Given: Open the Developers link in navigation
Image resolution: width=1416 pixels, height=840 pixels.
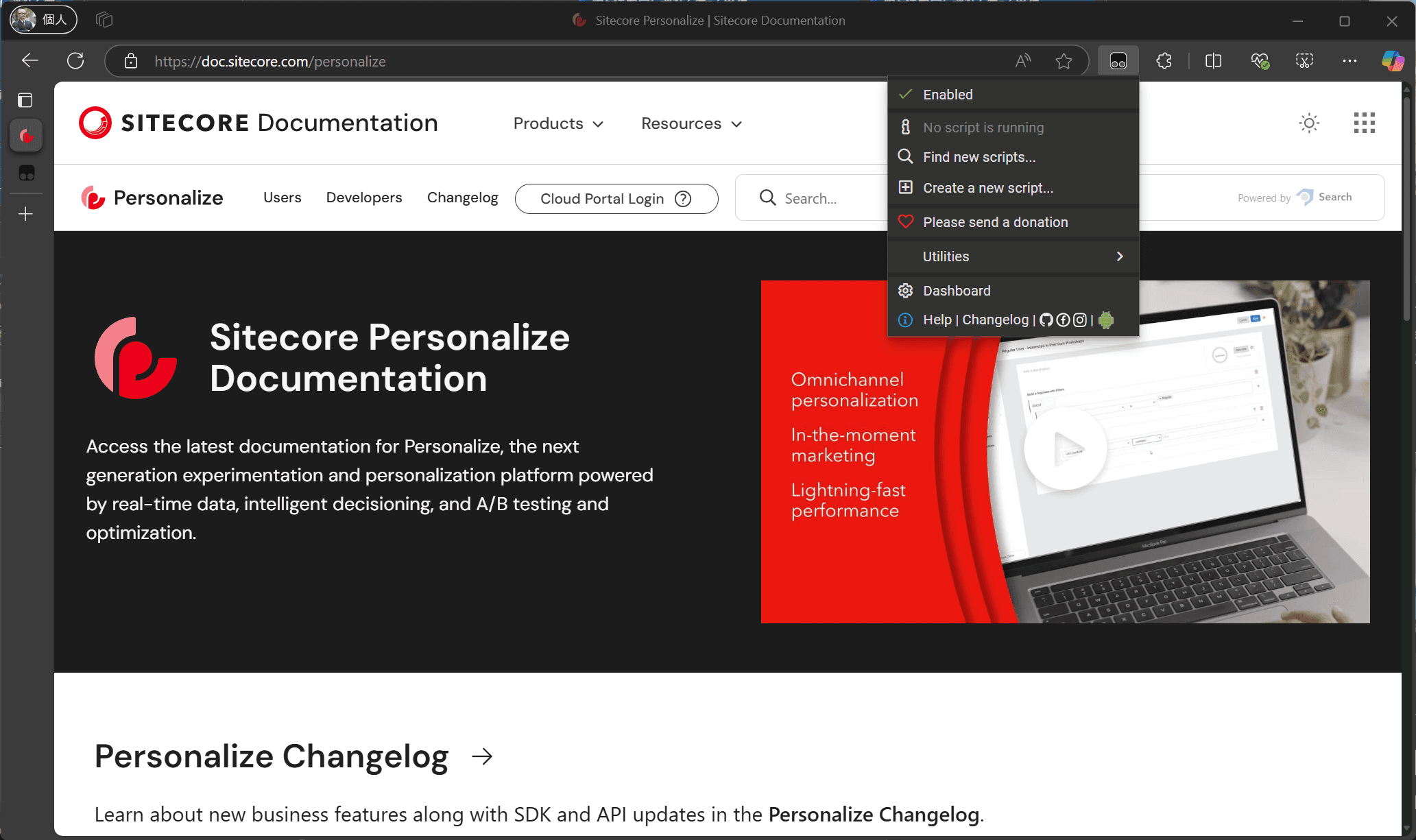Looking at the screenshot, I should click(x=363, y=197).
